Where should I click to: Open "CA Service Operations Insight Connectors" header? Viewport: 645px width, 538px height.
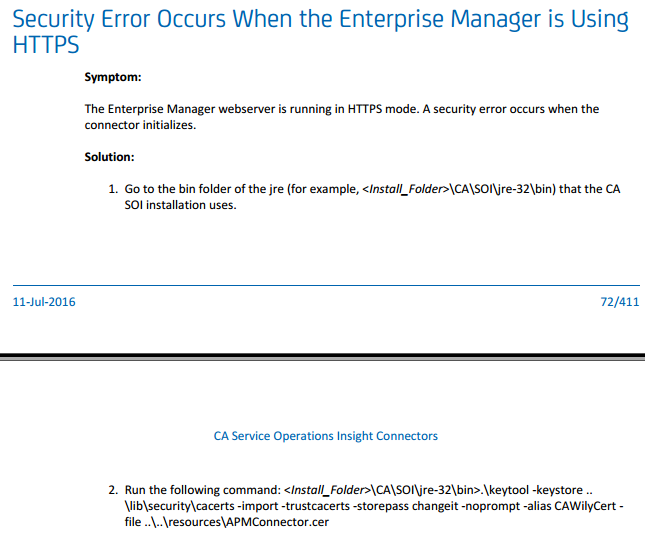(x=326, y=436)
